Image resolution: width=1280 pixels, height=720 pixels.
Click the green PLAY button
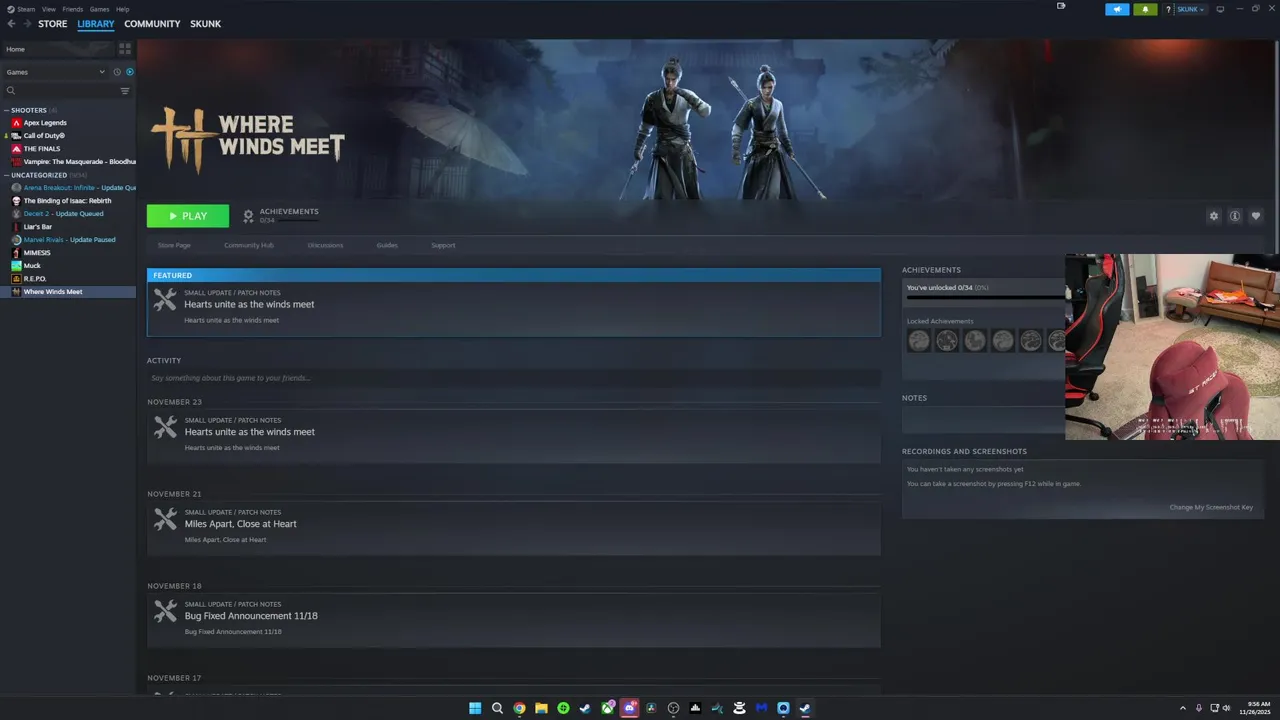pyautogui.click(x=188, y=216)
